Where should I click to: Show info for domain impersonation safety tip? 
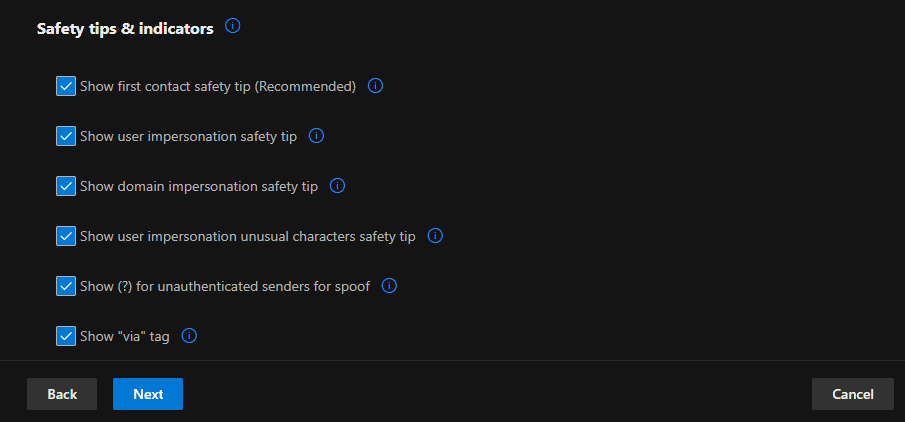pos(337,186)
